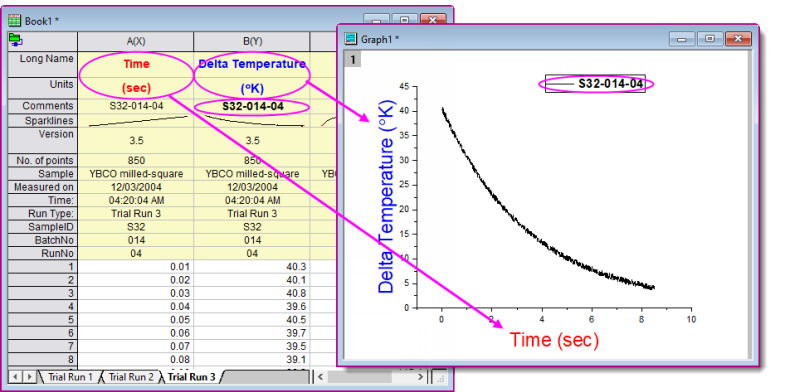Image resolution: width=799 pixels, height=392 pixels.
Task: Switch to the Trial Run 1 tab
Action: click(70, 377)
